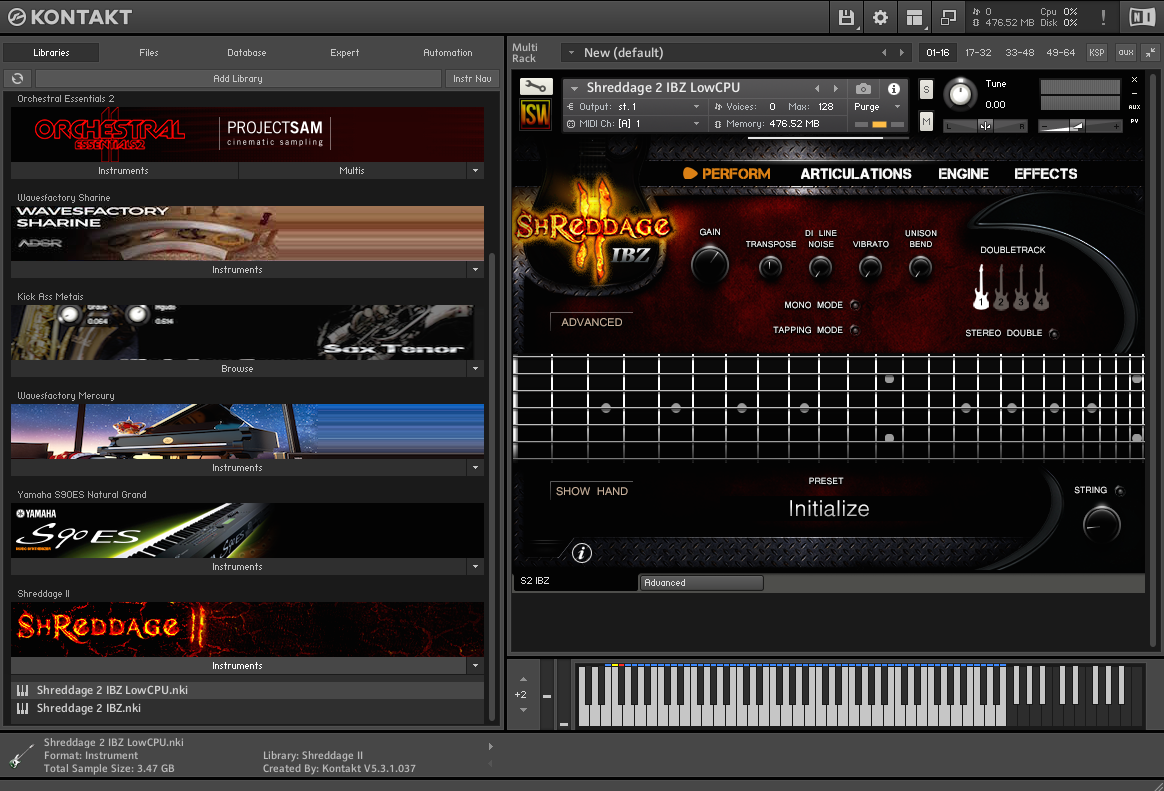Mute the Shreddage instrument
Image resolution: width=1164 pixels, height=791 pixels.
[x=926, y=122]
